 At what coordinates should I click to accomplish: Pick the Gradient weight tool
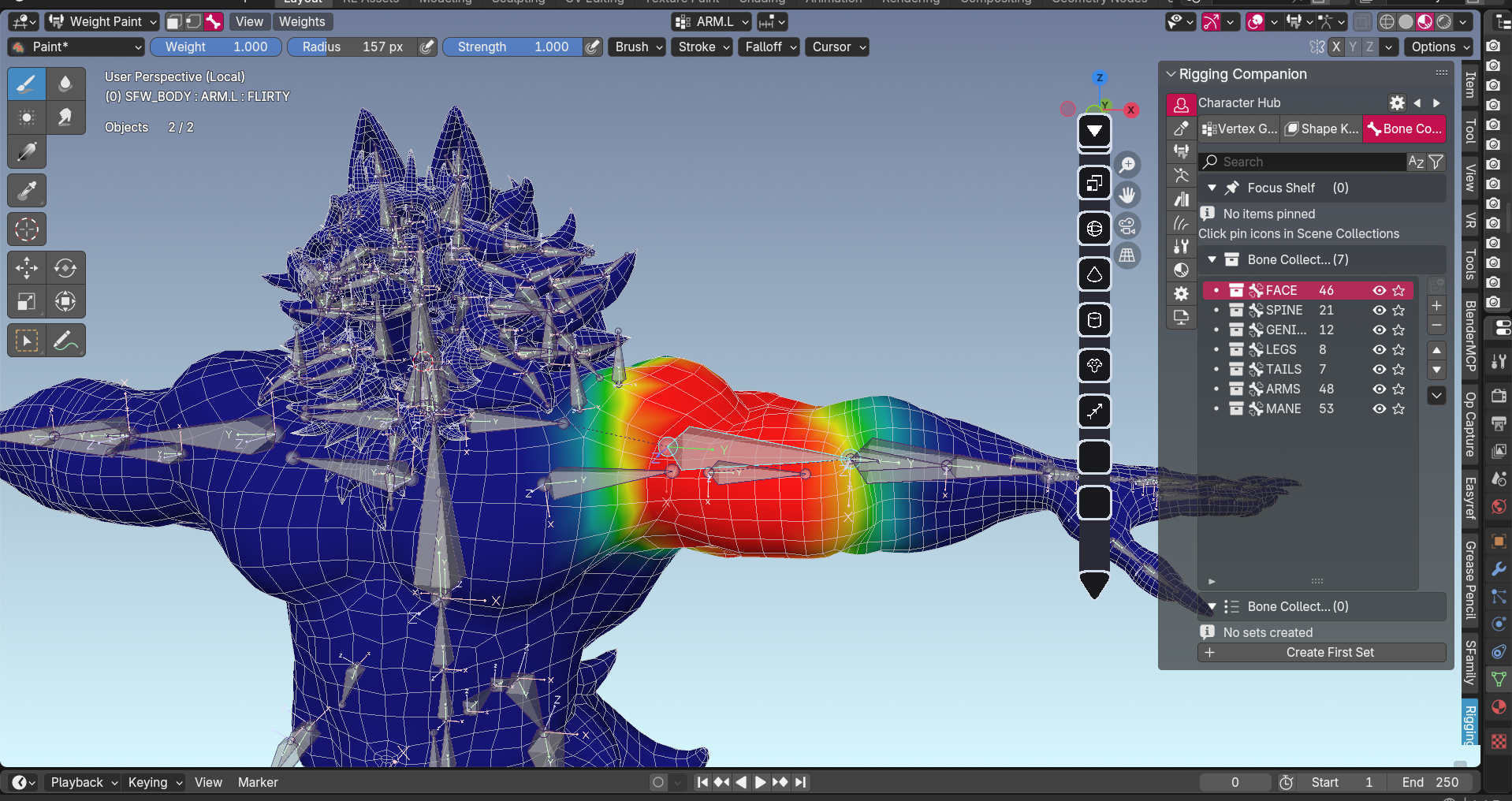pyautogui.click(x=26, y=151)
